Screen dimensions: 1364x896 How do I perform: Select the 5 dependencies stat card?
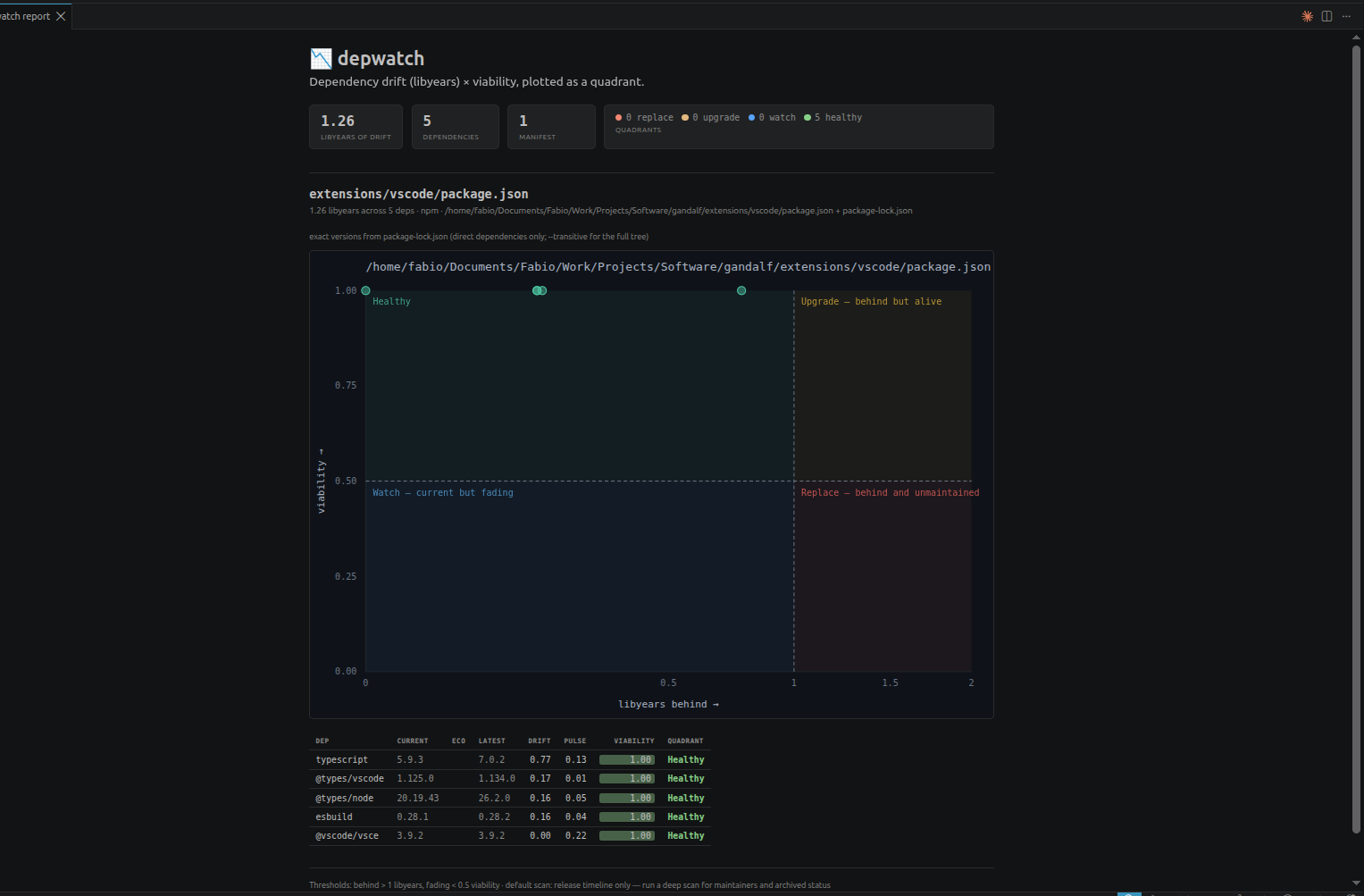[455, 127]
